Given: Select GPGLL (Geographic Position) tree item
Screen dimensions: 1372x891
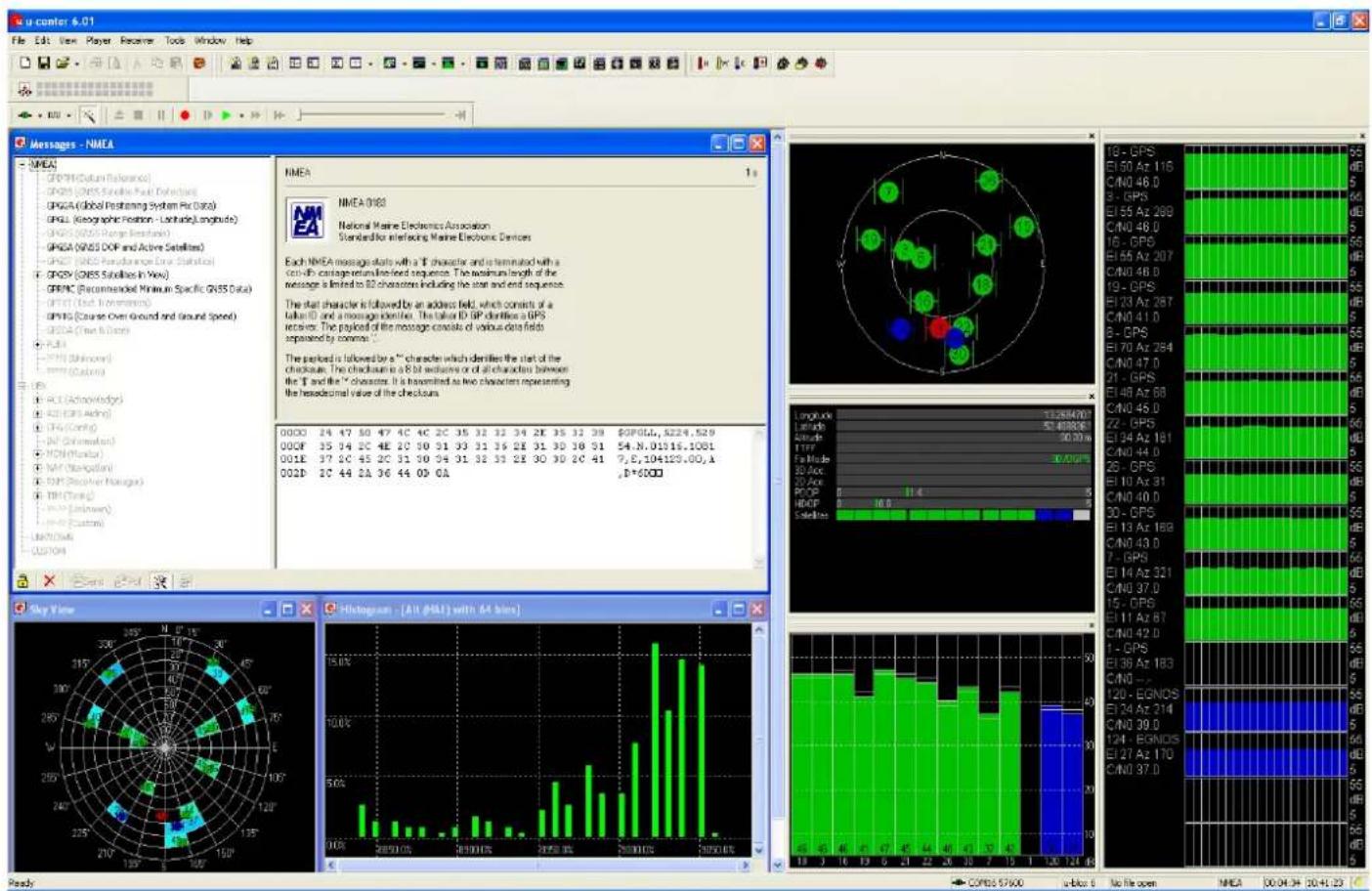Looking at the screenshot, I should coord(142,220).
